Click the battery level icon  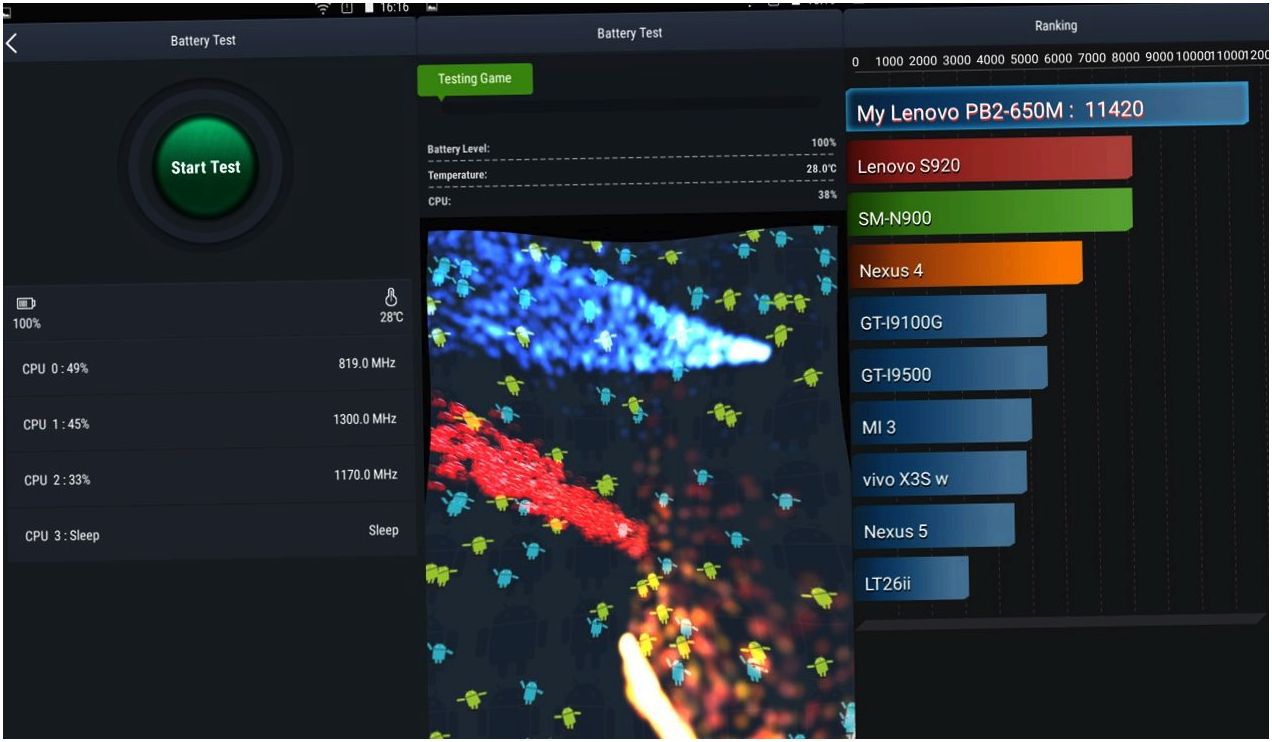coord(26,302)
